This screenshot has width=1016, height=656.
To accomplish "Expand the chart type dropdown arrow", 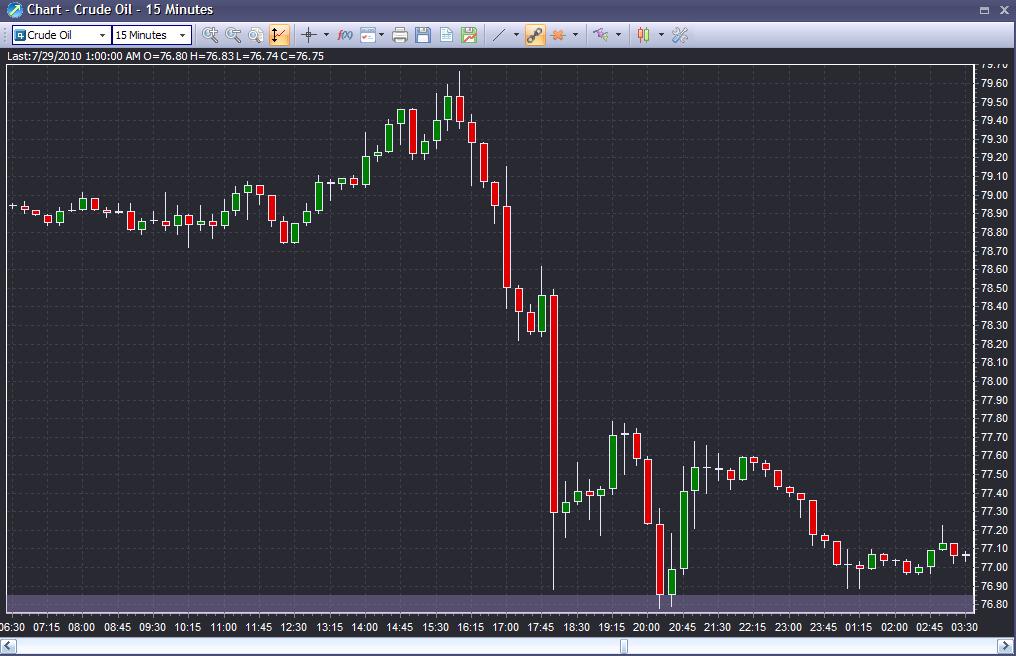I will click(x=661, y=35).
